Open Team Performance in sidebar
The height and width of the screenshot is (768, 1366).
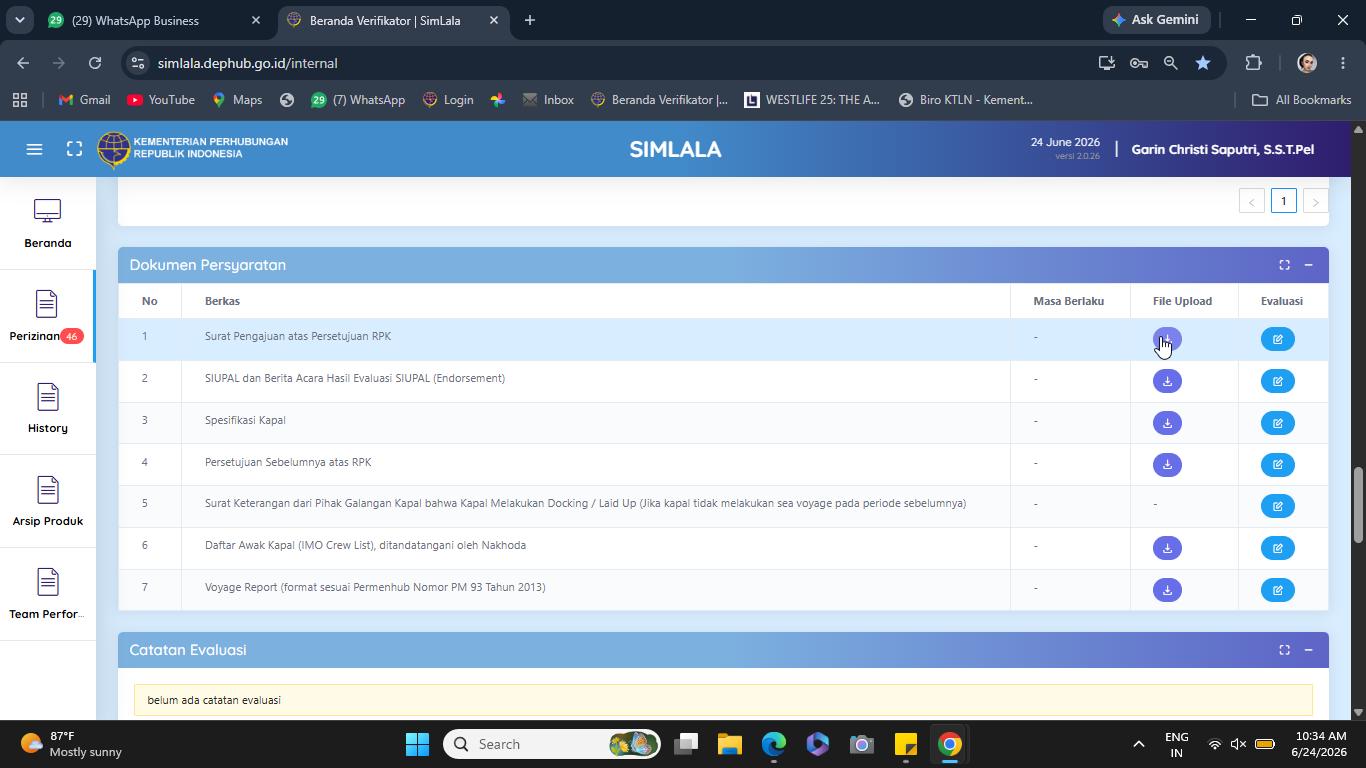[x=48, y=595]
